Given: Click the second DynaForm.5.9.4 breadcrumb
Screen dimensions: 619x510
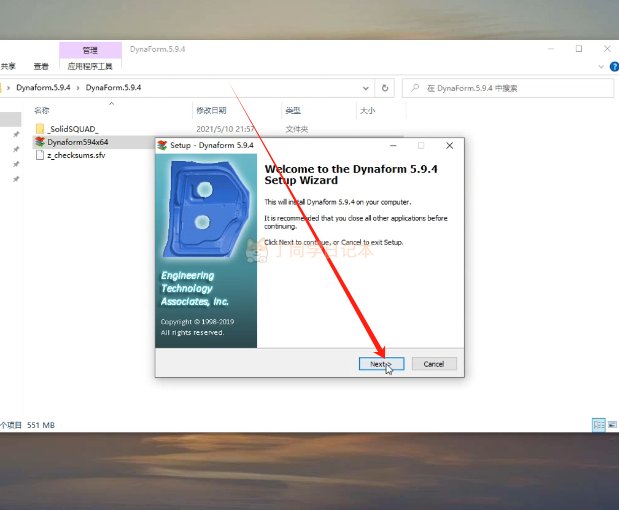Looking at the screenshot, I should [113, 88].
